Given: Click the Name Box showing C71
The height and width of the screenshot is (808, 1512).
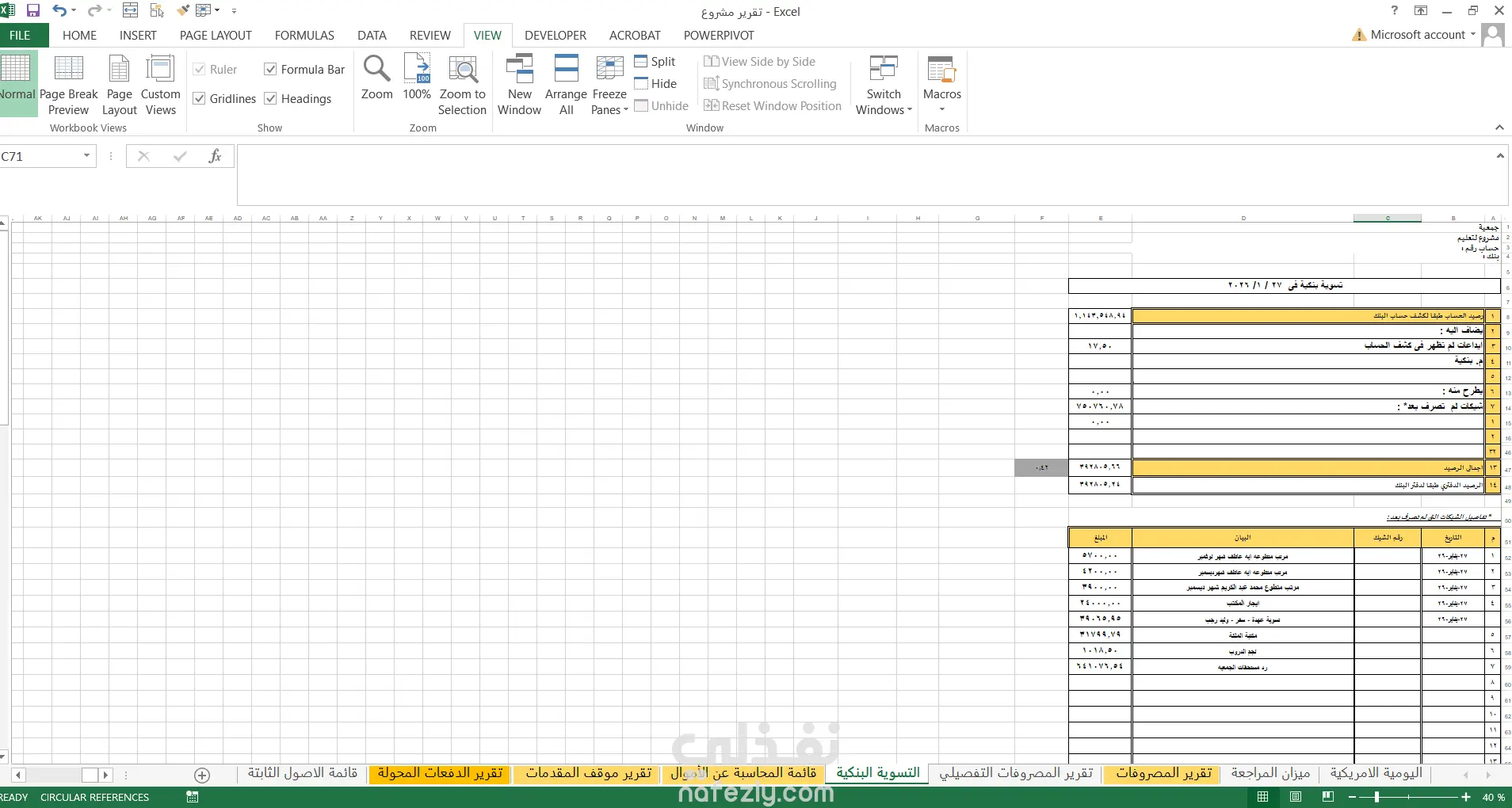Looking at the screenshot, I should (40, 156).
